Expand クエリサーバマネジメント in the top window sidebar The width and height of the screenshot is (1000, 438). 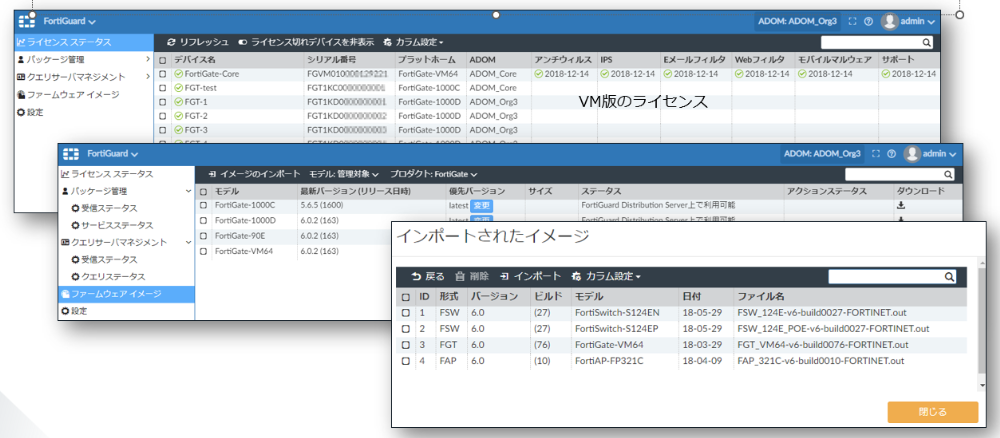[x=84, y=77]
